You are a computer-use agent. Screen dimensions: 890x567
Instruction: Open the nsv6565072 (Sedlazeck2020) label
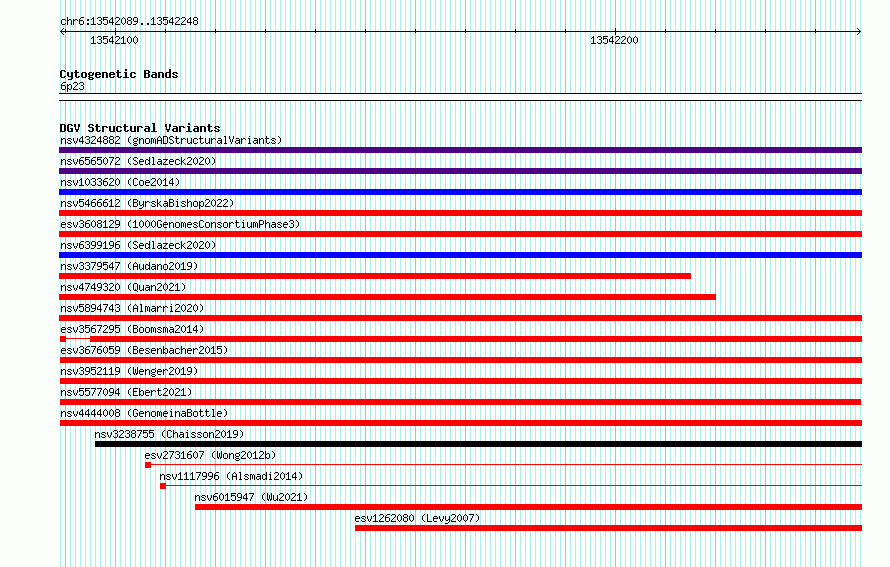point(138,161)
